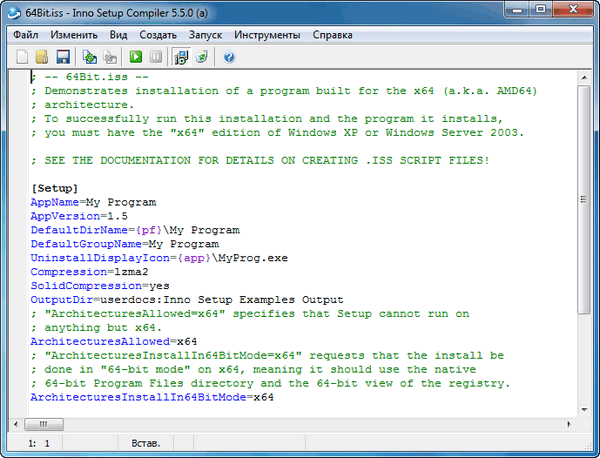The image size is (600, 458).
Task: Open the Файл menu
Action: pos(27,35)
